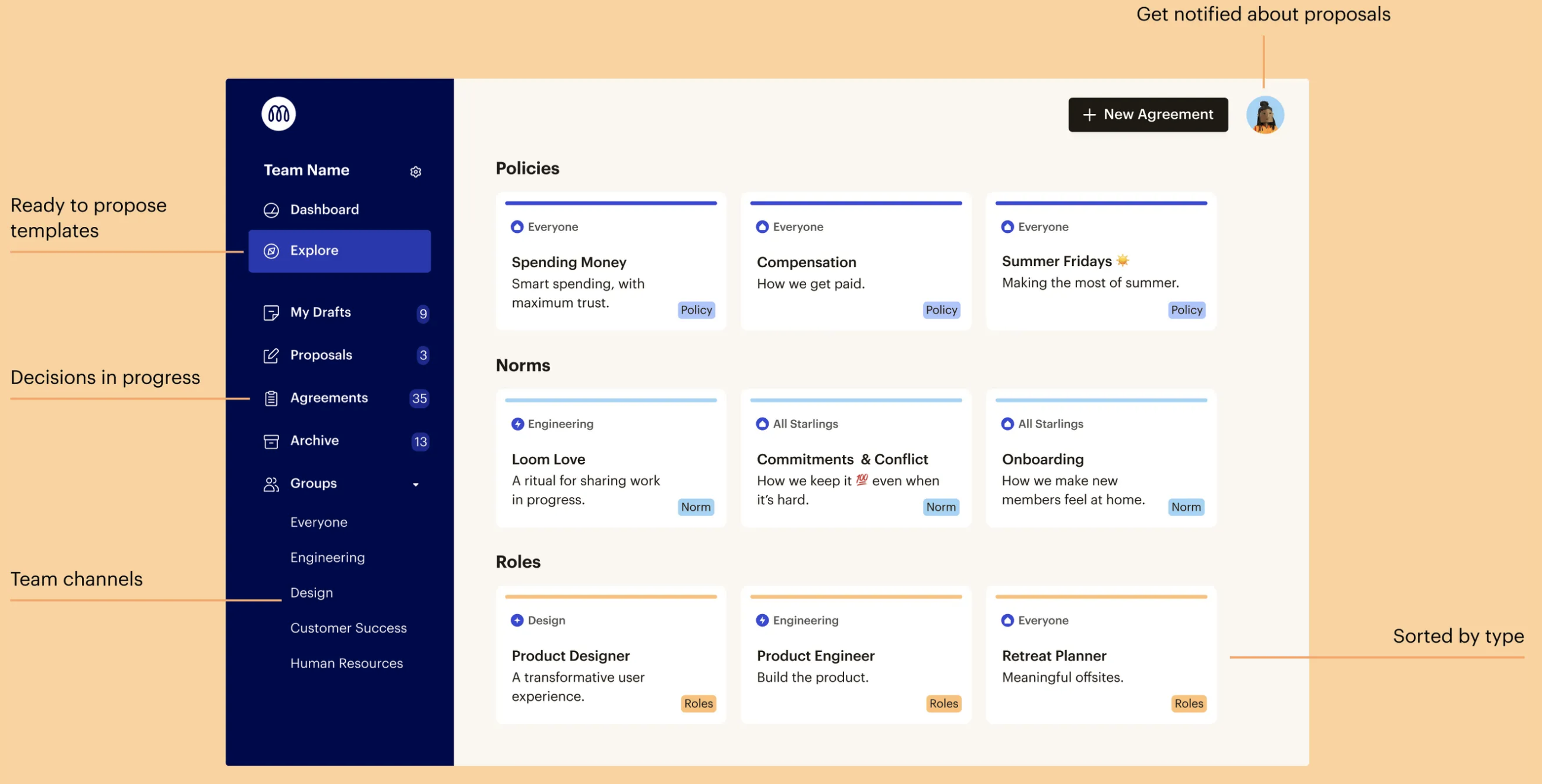Click the Archive box icon
1542x784 pixels.
(x=271, y=442)
